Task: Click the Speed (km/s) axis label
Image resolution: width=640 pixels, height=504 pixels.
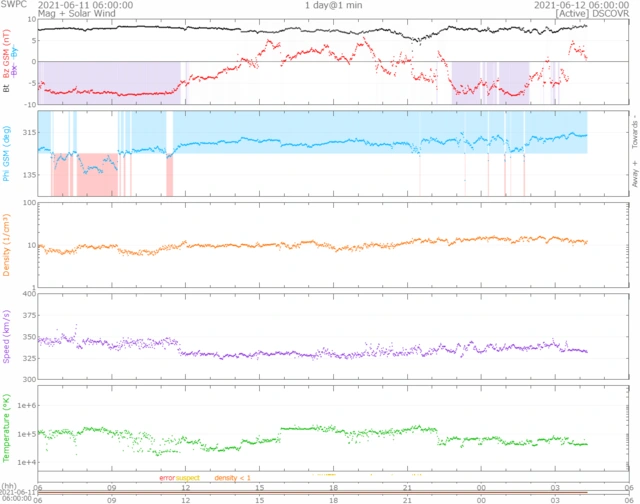Action: coord(8,338)
